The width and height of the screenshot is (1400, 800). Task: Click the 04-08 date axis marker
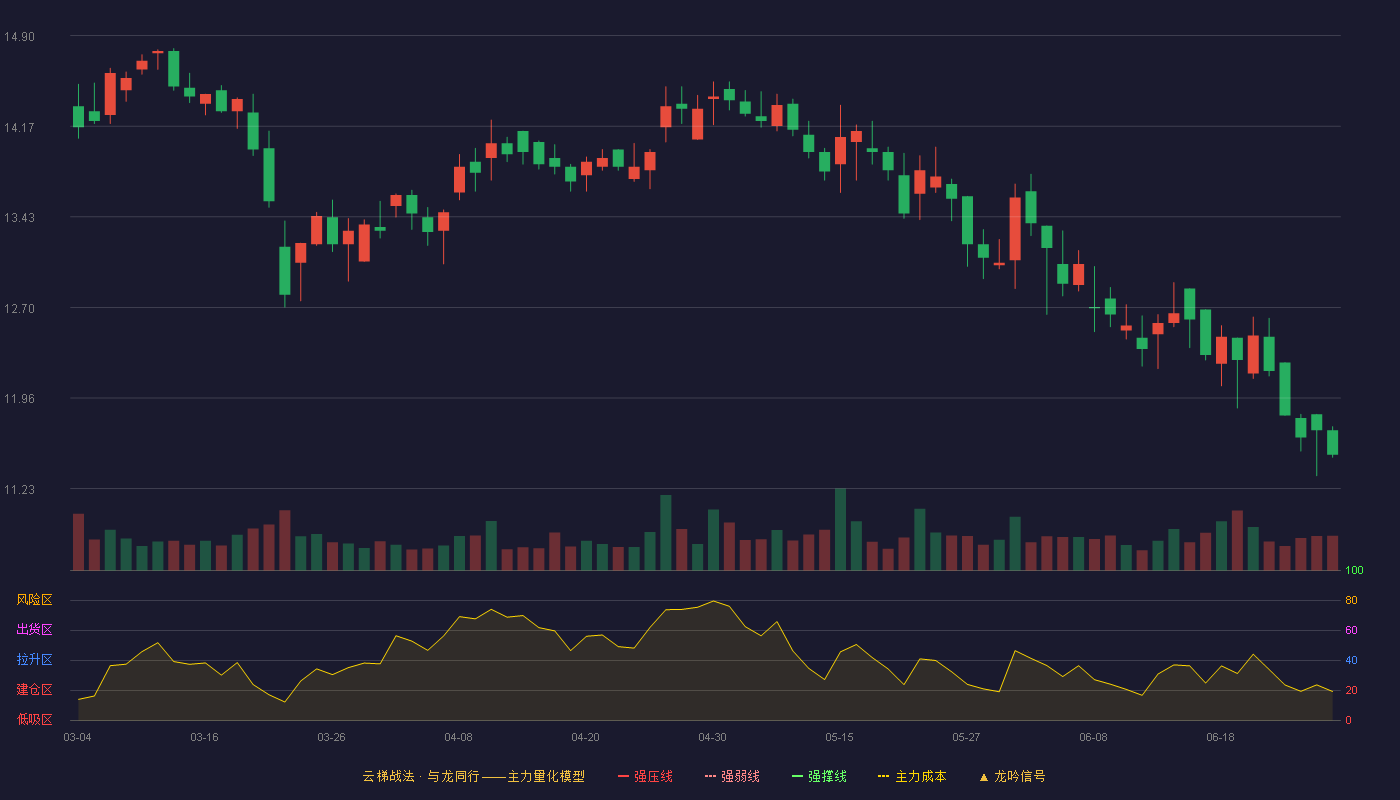[458, 737]
